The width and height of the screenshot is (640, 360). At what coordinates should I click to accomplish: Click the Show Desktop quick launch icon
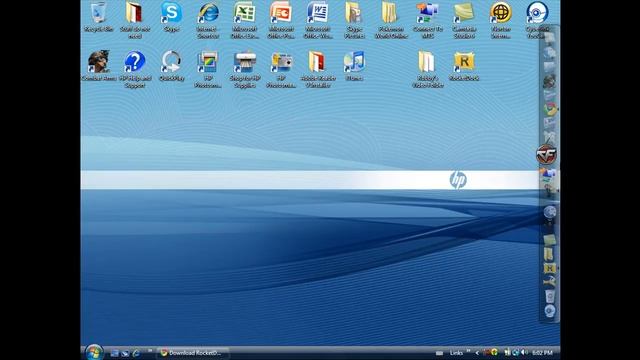coord(114,353)
